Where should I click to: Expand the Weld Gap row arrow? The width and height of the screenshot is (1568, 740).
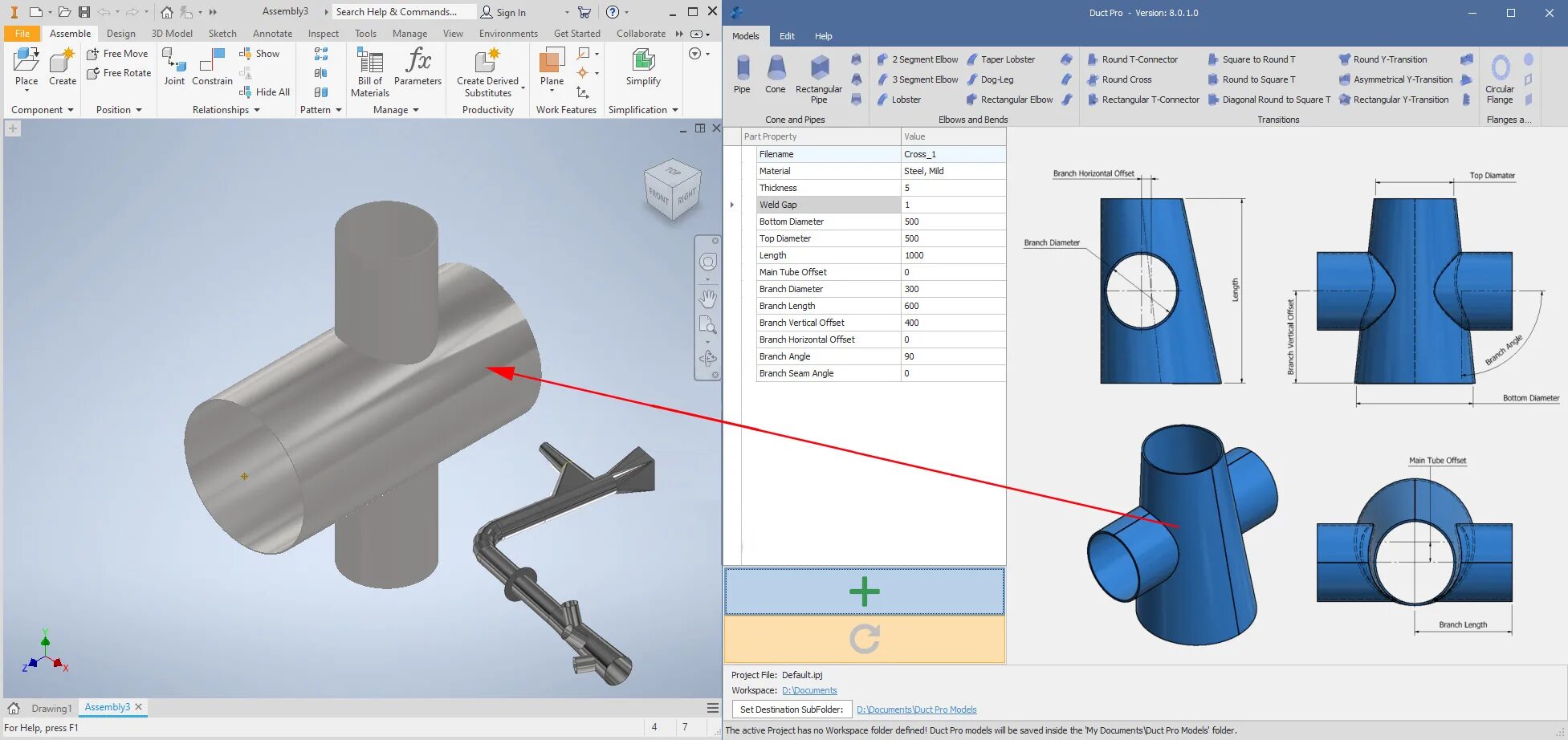(732, 205)
